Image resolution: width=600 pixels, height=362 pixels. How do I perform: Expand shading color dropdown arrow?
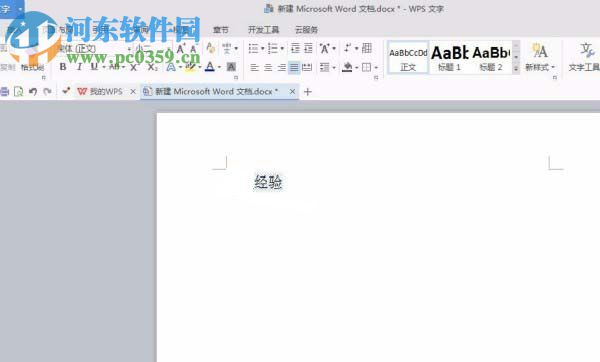(x=357, y=68)
